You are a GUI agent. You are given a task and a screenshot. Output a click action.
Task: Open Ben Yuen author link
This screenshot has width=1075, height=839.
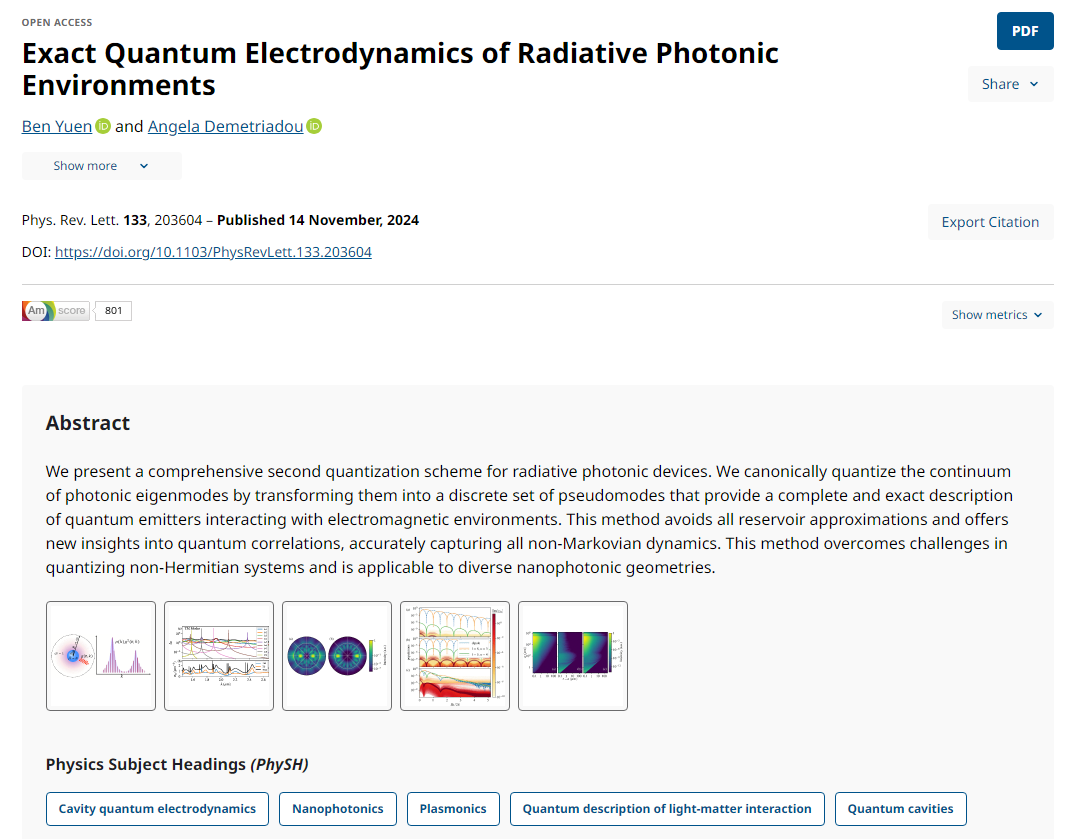tap(57, 126)
